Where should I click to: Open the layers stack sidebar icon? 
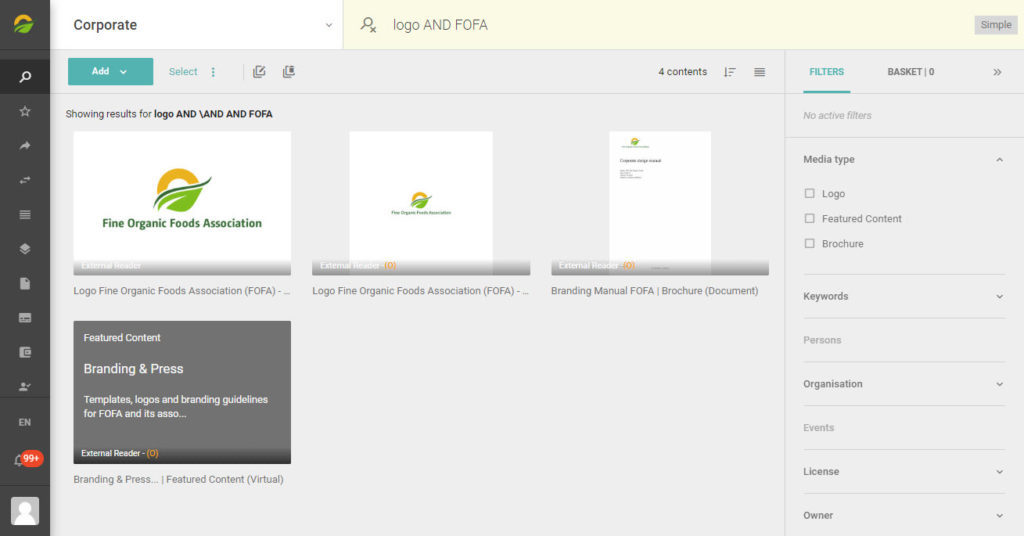tap(25, 249)
